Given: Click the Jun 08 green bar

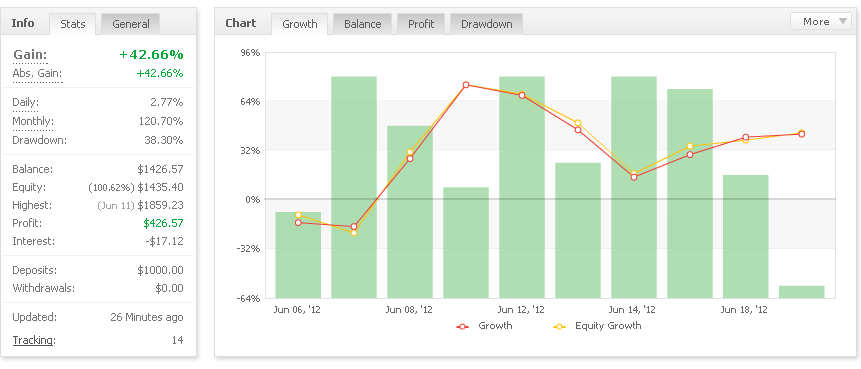Looking at the screenshot, I should (x=410, y=212).
